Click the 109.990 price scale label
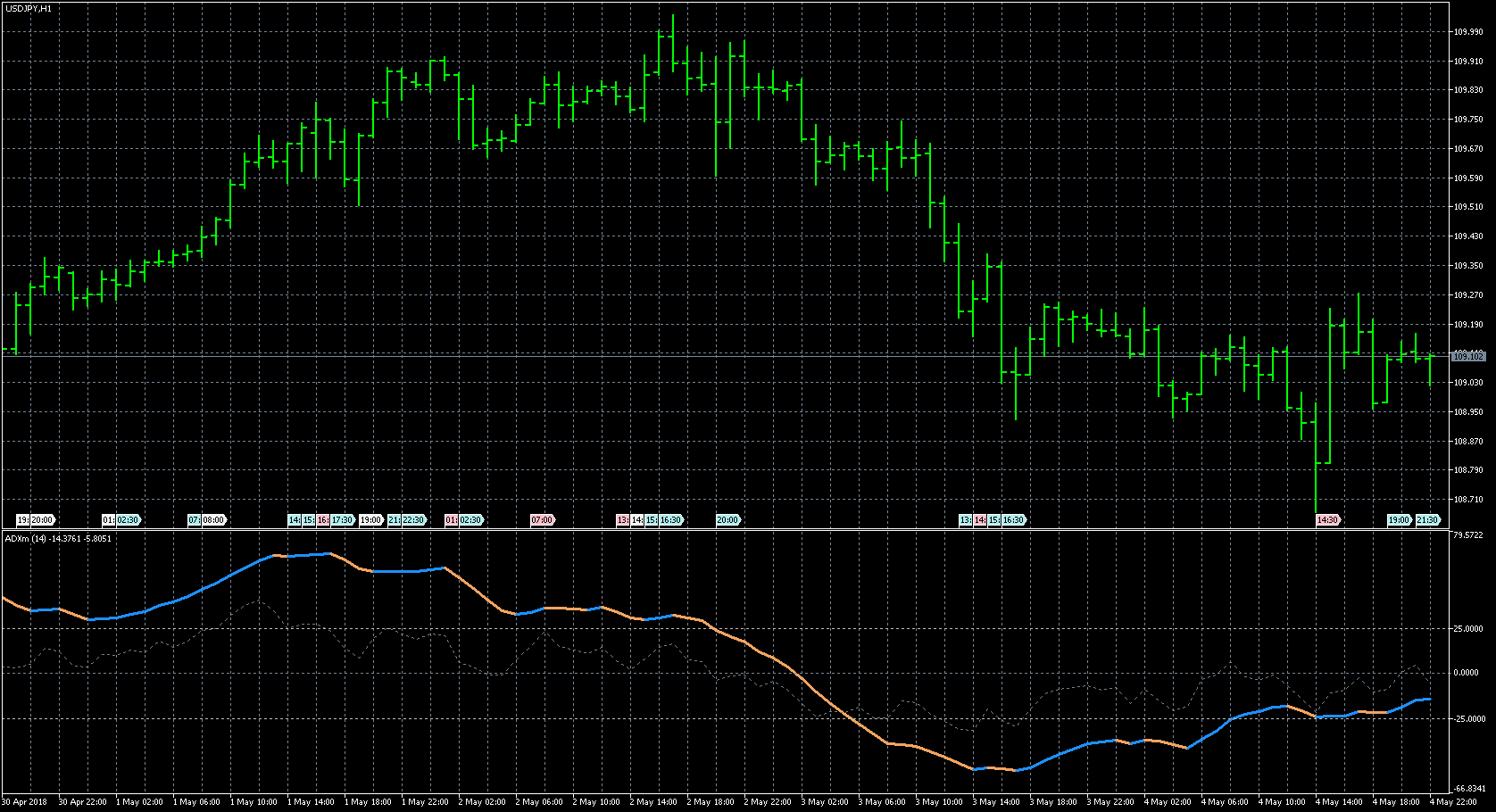Viewport: 1496px width, 812px height. pos(1467,32)
